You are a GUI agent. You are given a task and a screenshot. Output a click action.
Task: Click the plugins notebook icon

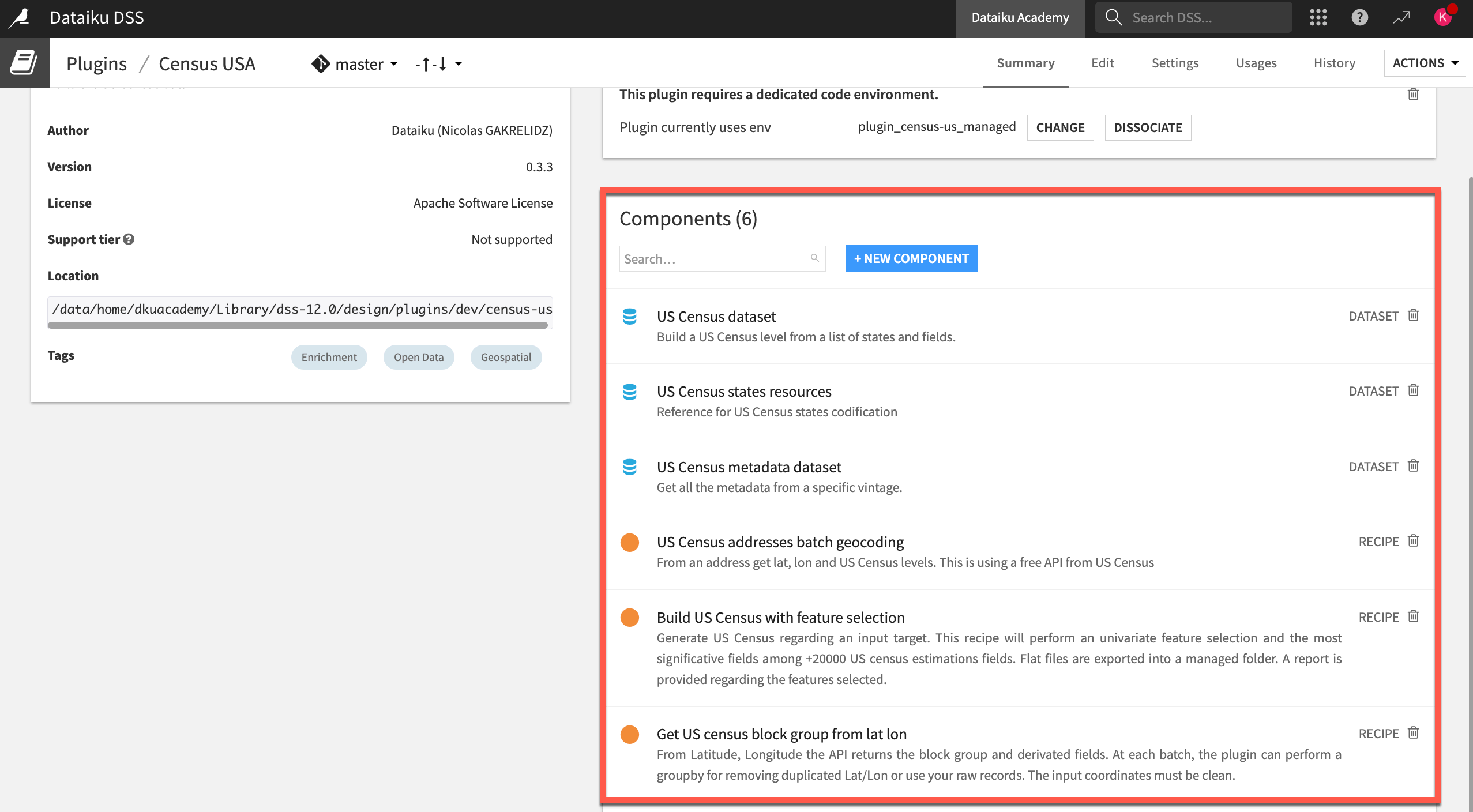(x=24, y=62)
